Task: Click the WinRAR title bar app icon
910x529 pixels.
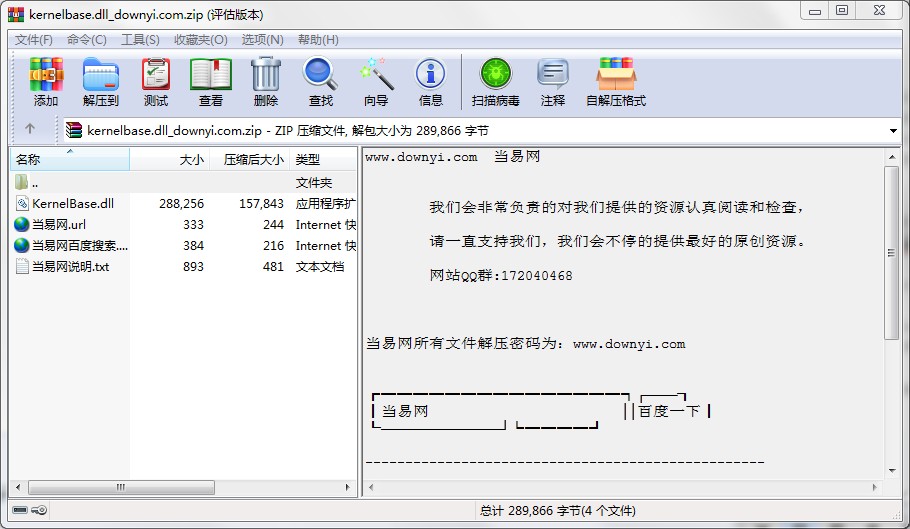Action: tap(16, 14)
